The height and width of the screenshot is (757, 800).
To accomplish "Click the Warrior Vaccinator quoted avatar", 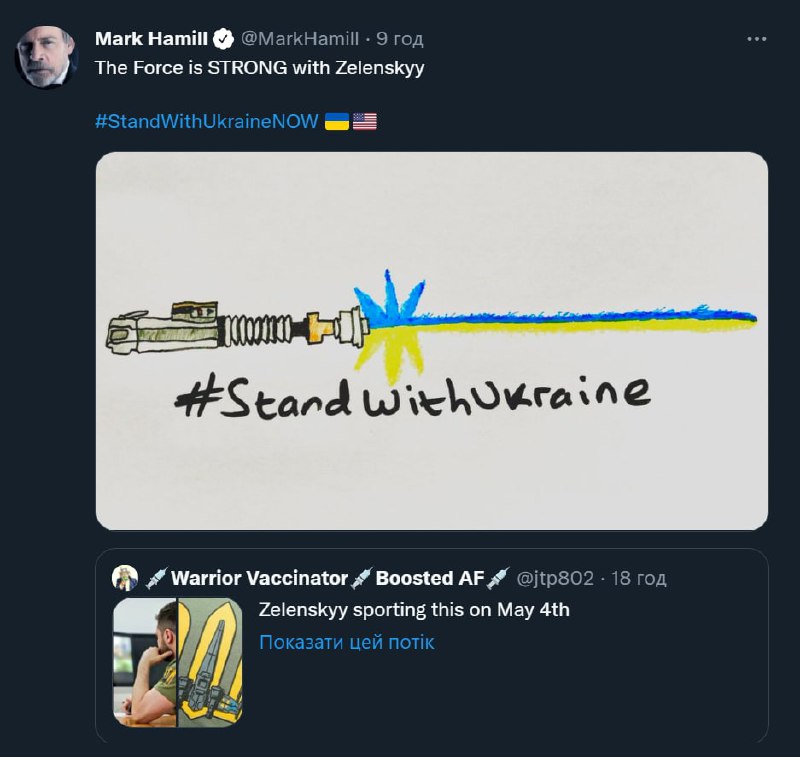I will click(125, 578).
